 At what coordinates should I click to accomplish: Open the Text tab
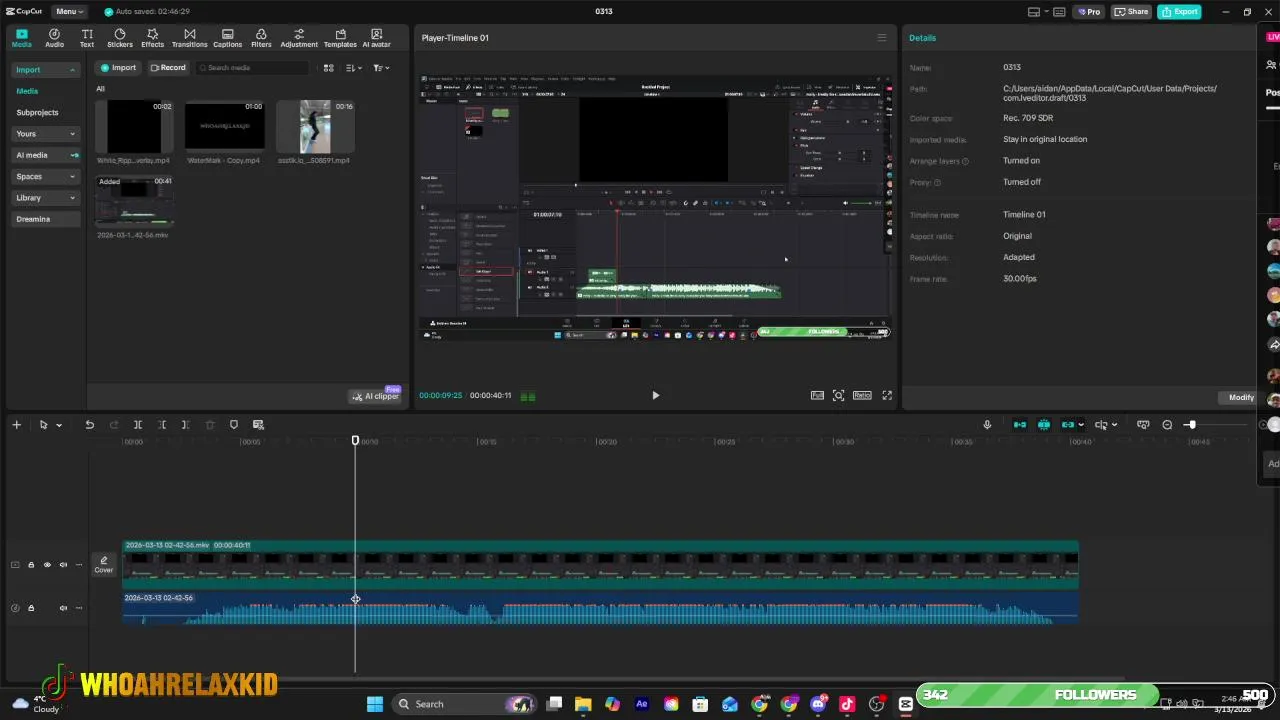[87, 38]
